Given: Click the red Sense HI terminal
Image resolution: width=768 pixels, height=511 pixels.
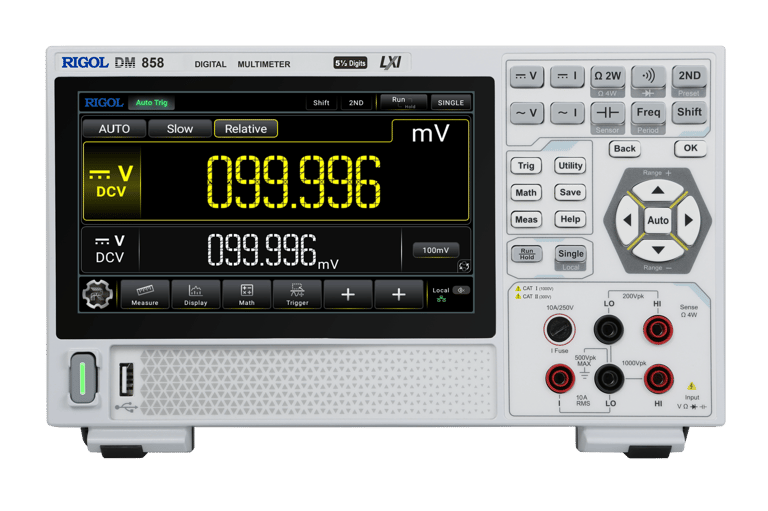Looking at the screenshot, I should pos(658,330).
